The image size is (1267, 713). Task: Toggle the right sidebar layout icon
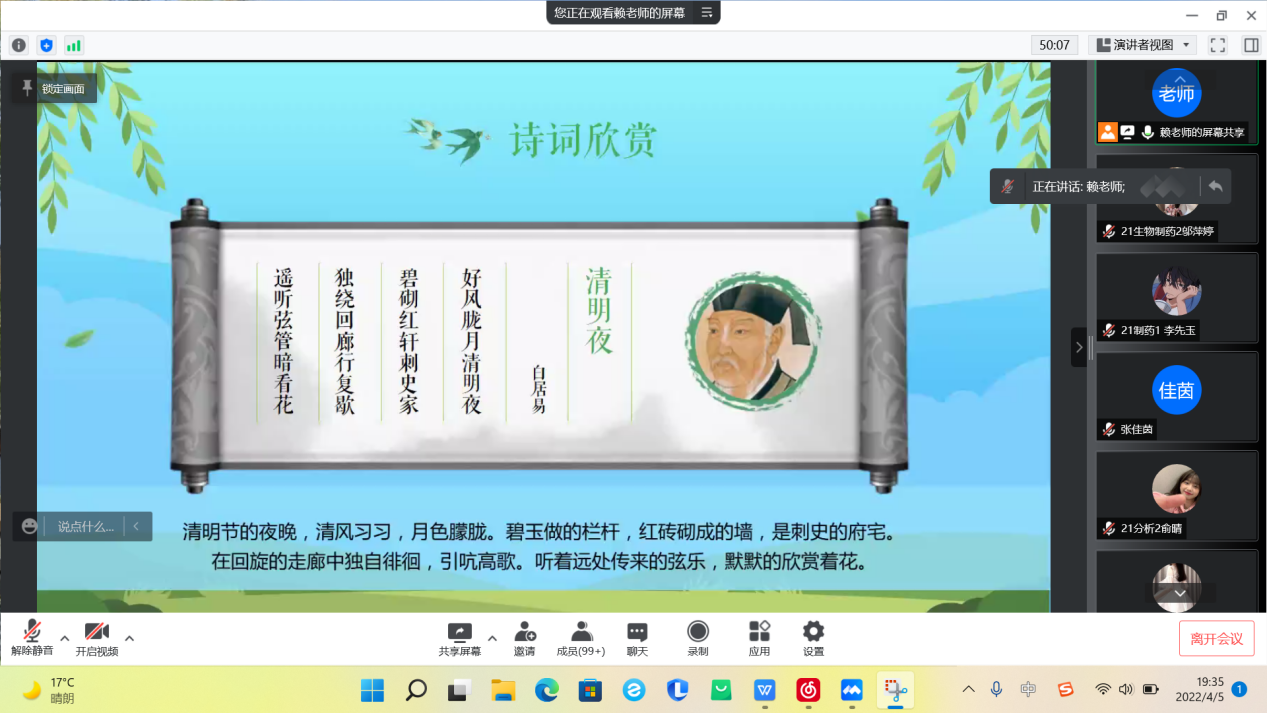pos(1251,45)
